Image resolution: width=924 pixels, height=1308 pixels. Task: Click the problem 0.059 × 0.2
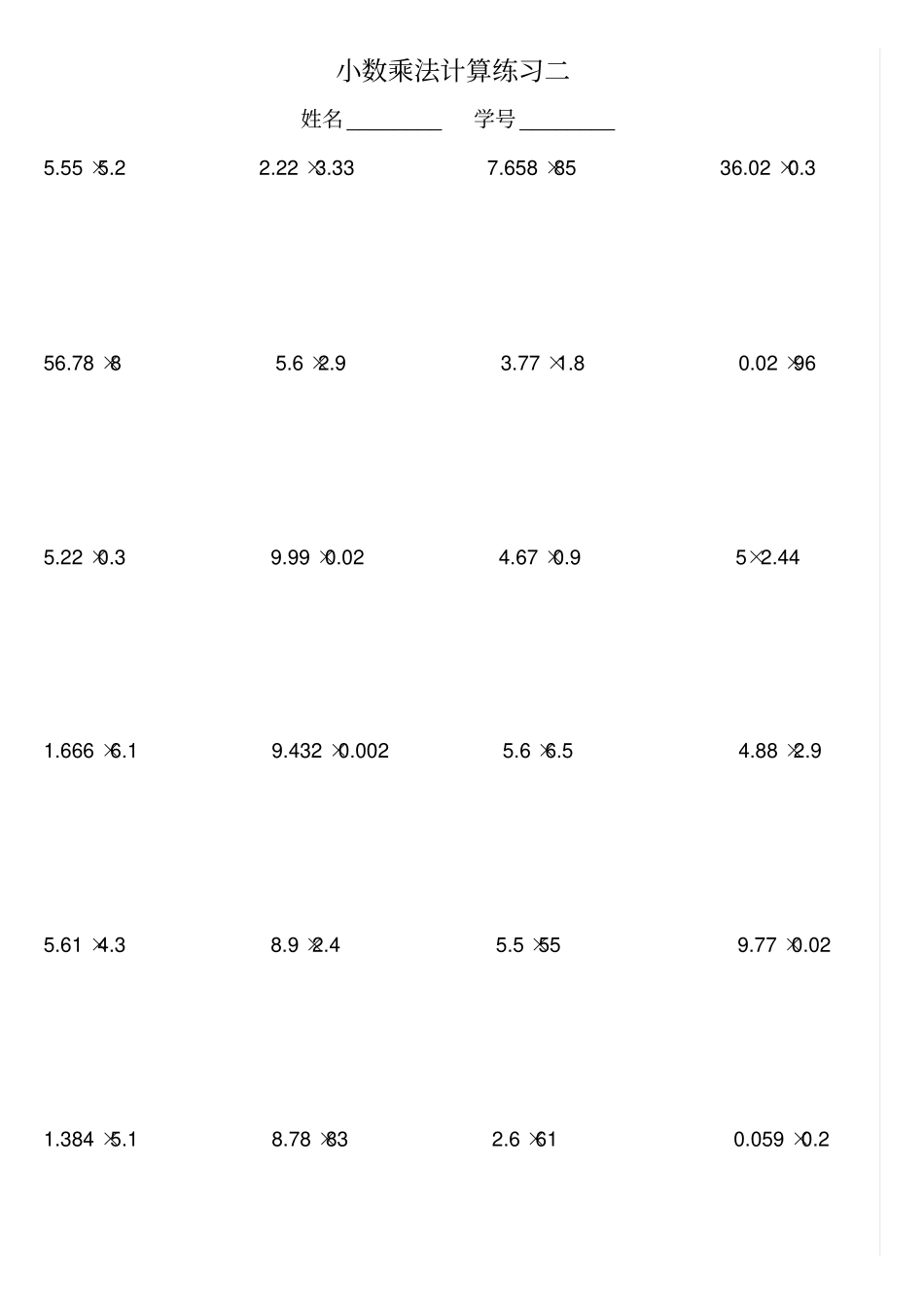pos(781,1140)
